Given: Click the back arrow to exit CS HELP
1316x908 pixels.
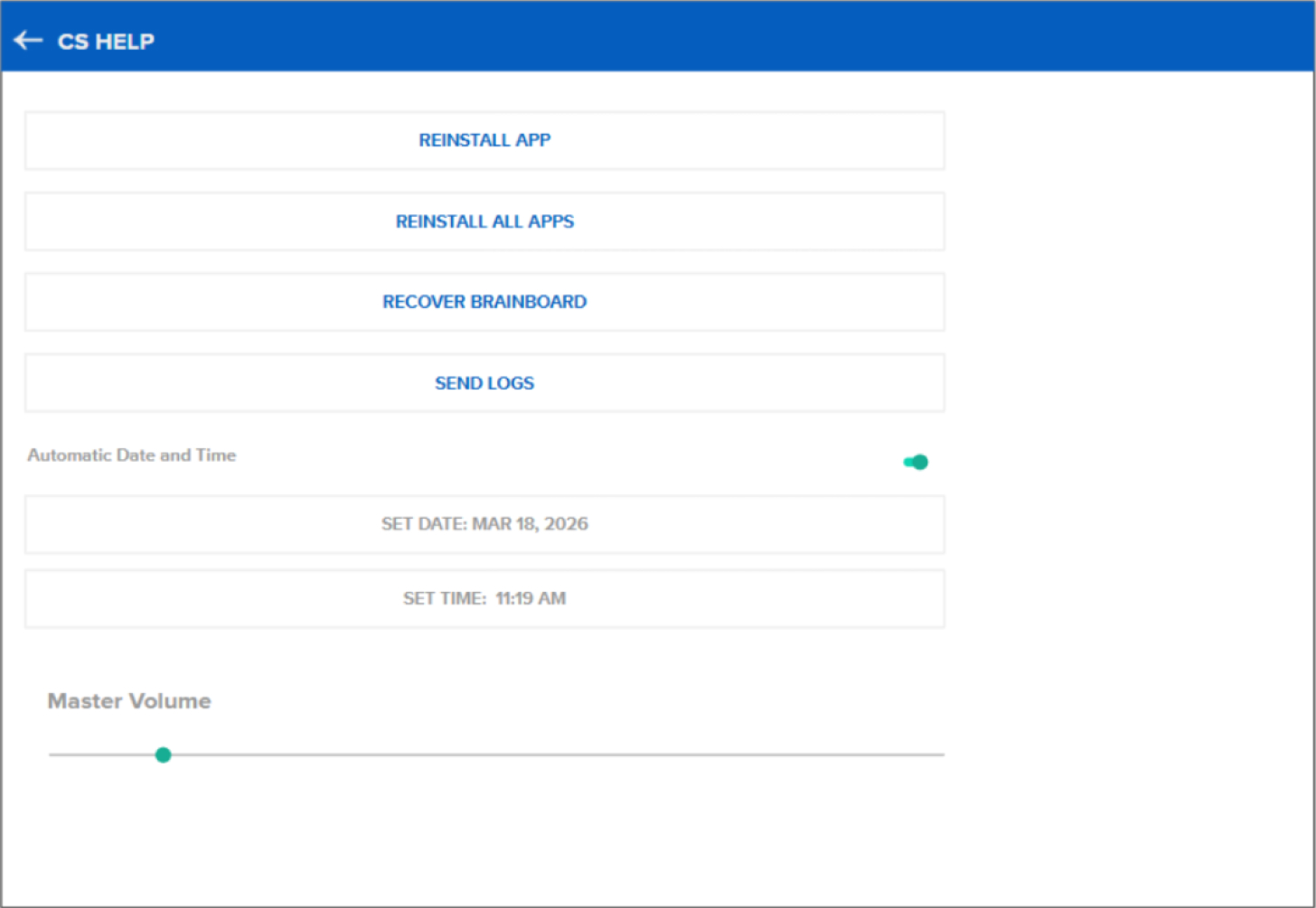Looking at the screenshot, I should point(28,40).
